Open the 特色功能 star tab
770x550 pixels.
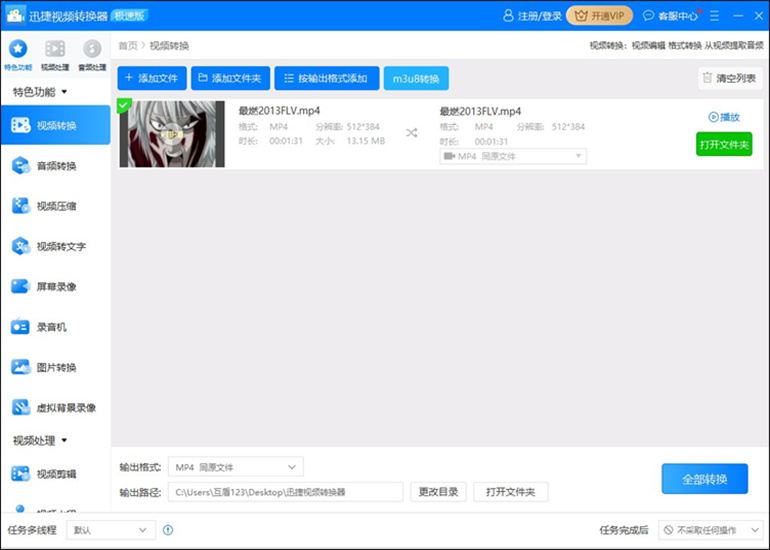pos(18,55)
